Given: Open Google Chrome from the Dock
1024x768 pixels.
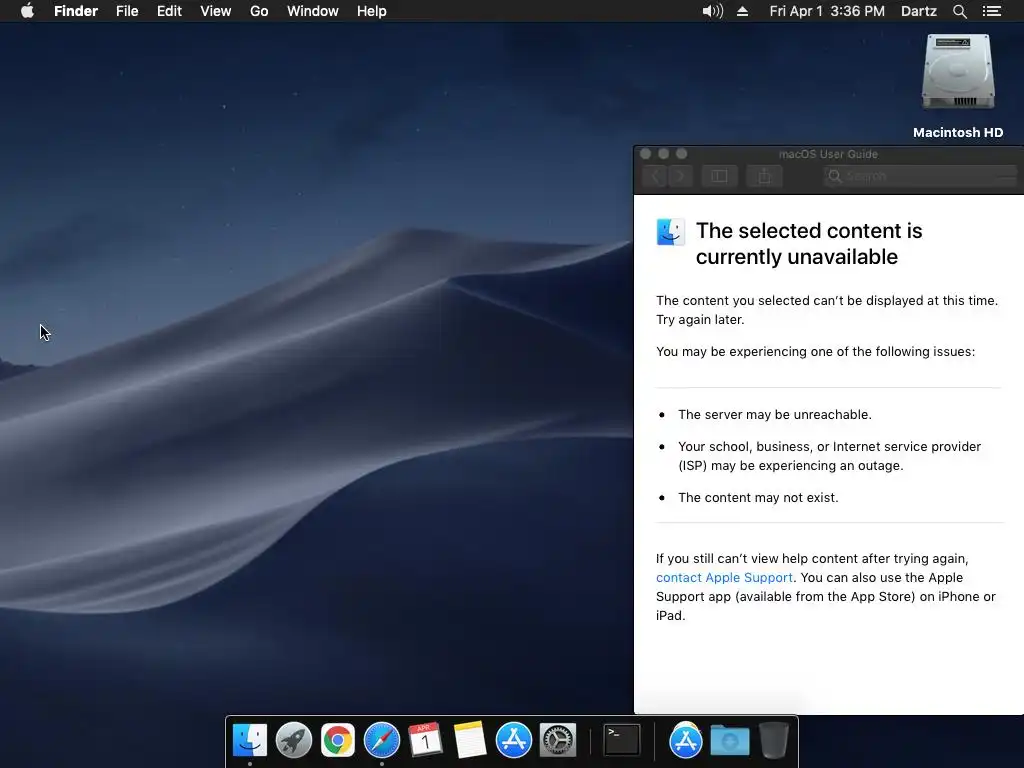Looking at the screenshot, I should tap(338, 740).
